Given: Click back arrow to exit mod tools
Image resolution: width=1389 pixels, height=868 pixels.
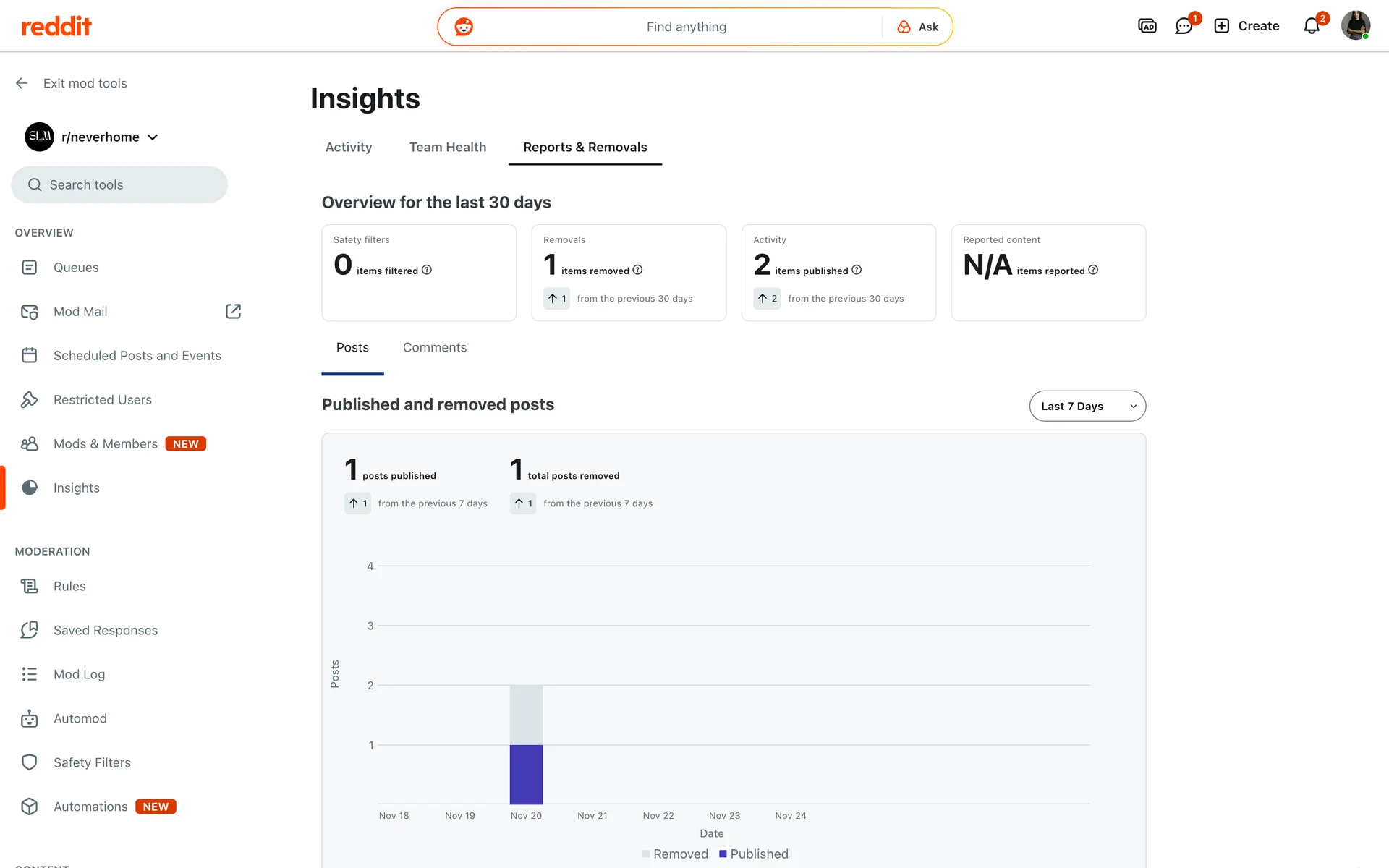Looking at the screenshot, I should [x=22, y=83].
